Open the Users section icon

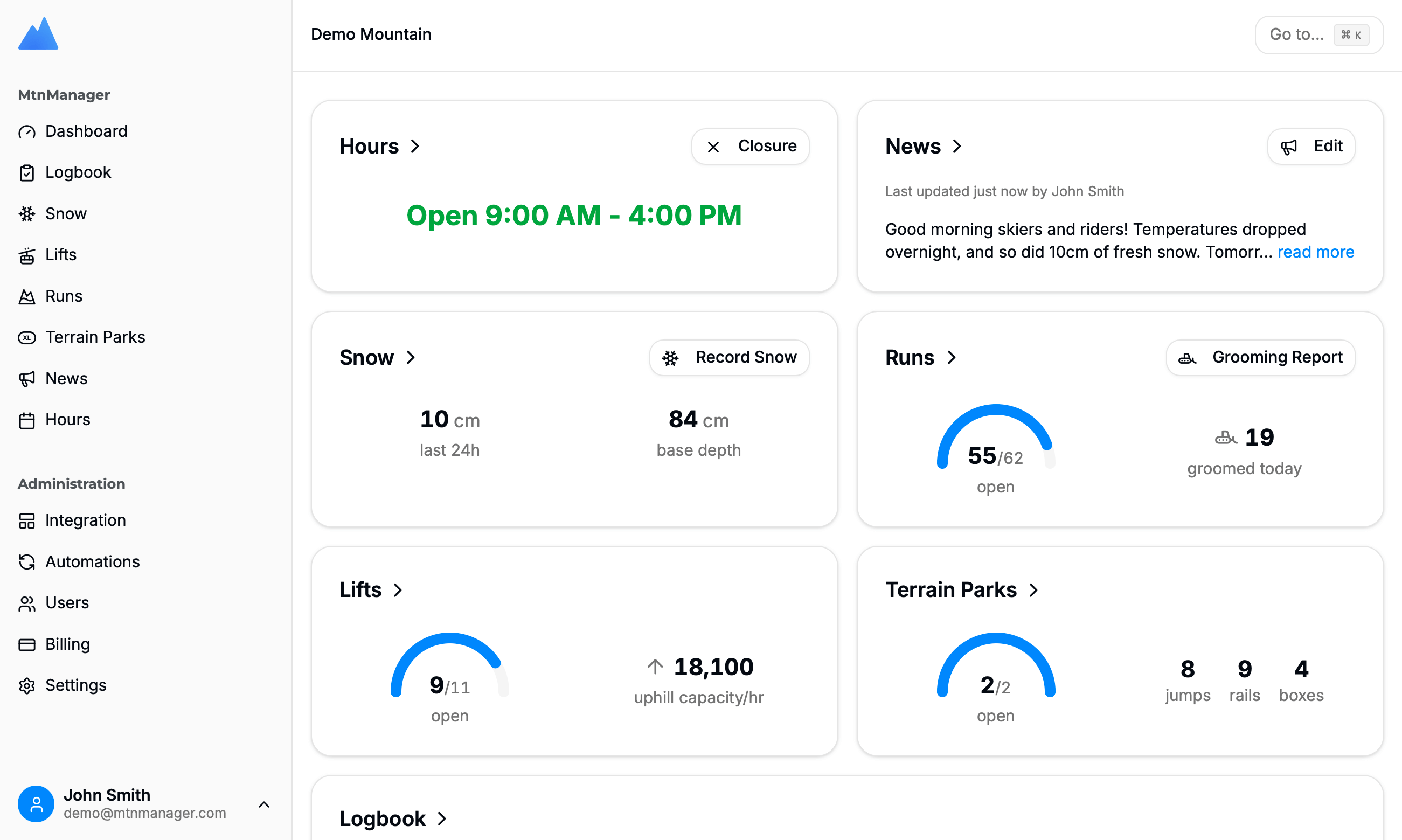(26, 603)
